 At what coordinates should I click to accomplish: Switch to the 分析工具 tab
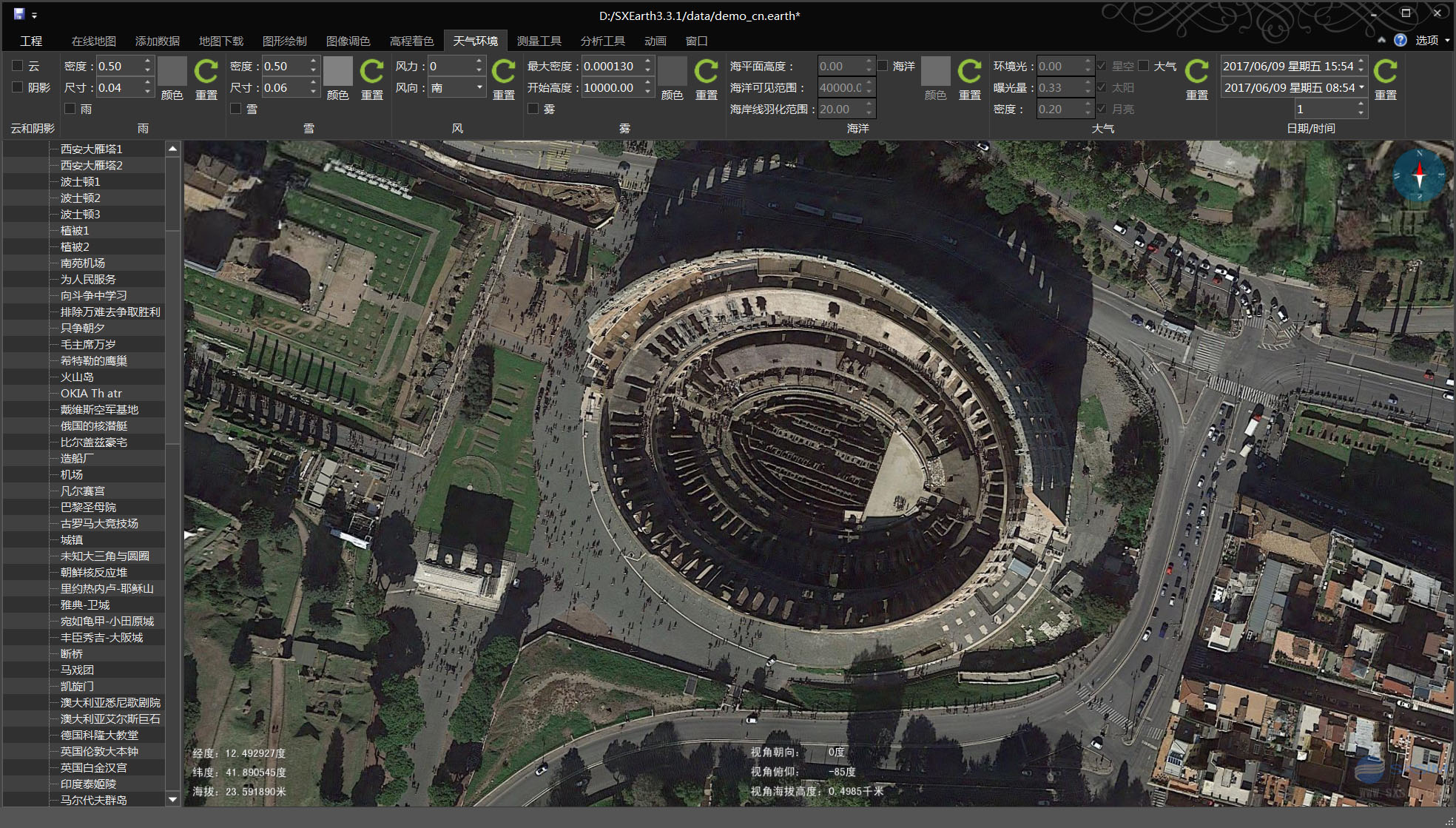pyautogui.click(x=603, y=41)
